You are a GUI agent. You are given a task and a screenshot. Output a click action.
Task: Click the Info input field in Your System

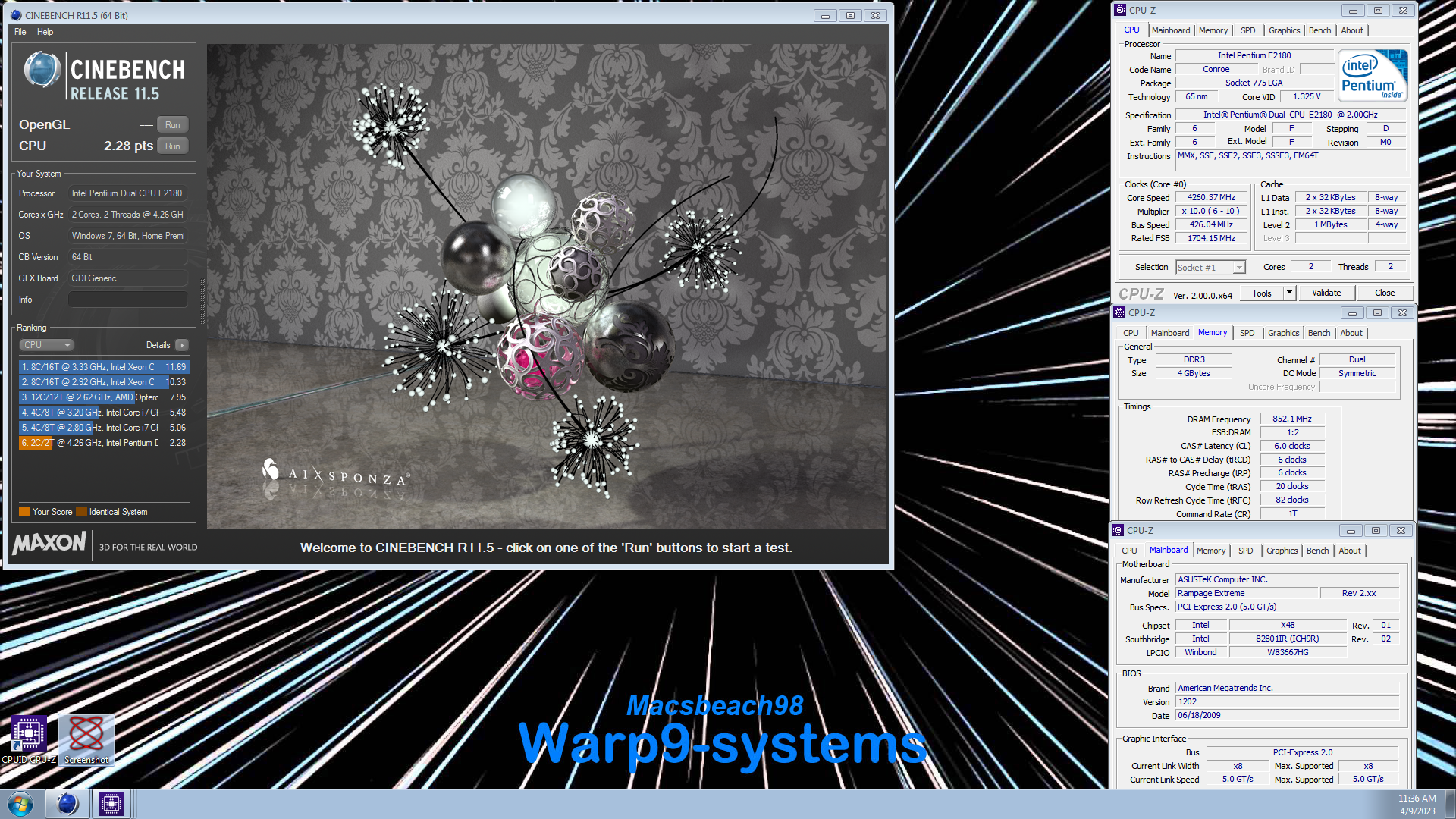(x=127, y=300)
